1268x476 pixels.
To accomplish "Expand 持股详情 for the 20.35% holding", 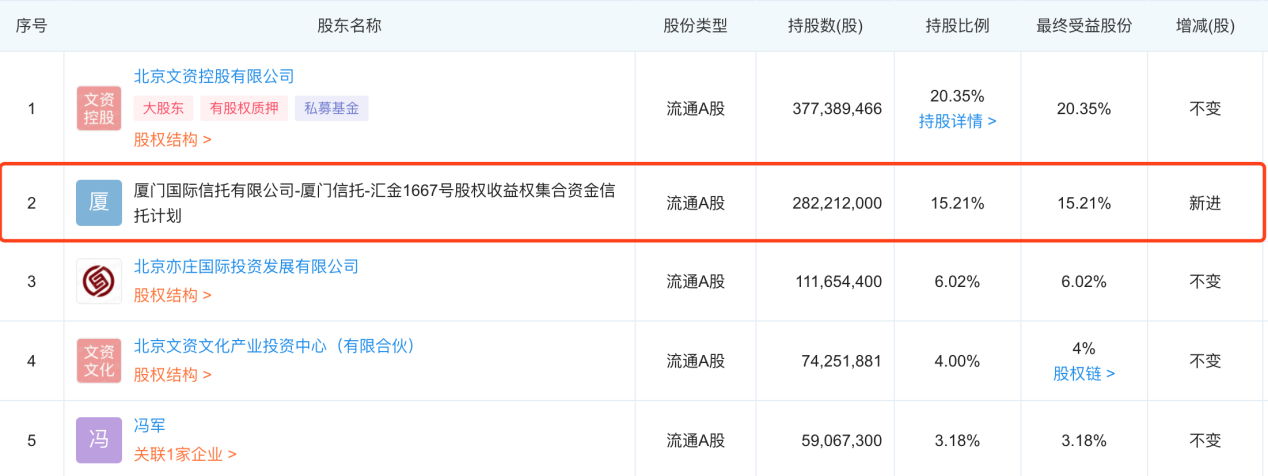I will [957, 121].
